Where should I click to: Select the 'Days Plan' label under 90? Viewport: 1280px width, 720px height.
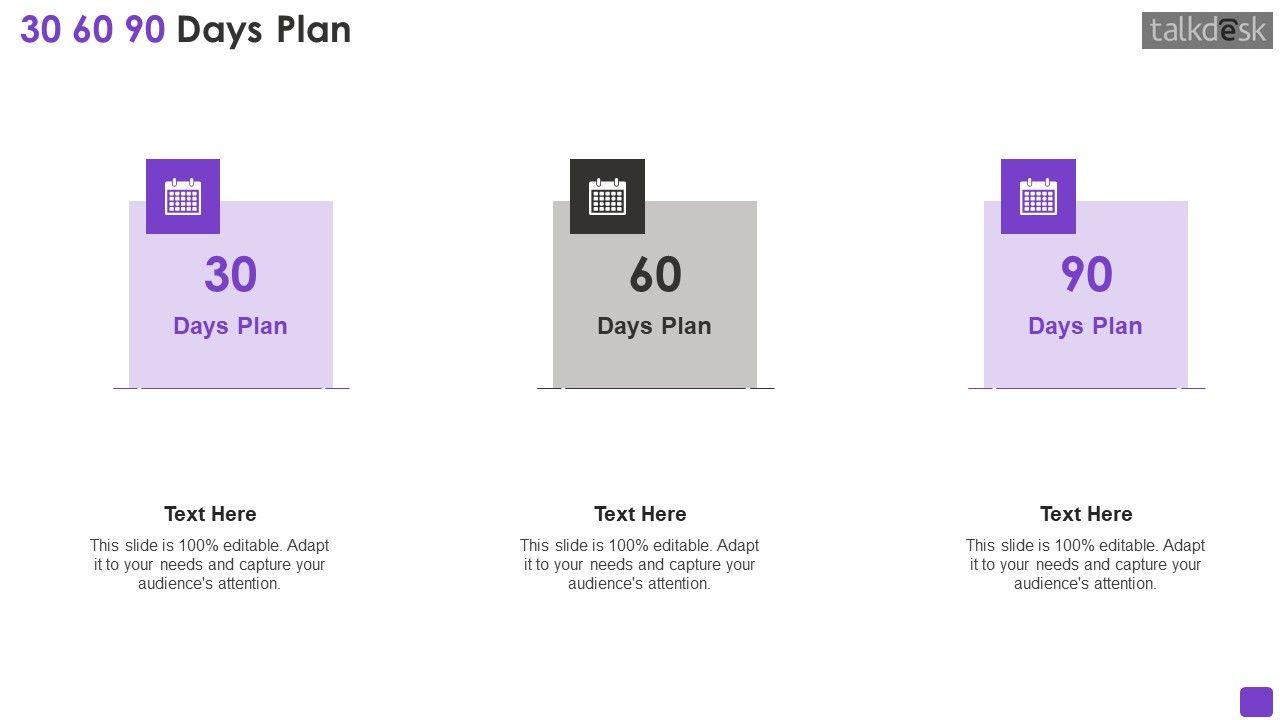(x=1085, y=326)
